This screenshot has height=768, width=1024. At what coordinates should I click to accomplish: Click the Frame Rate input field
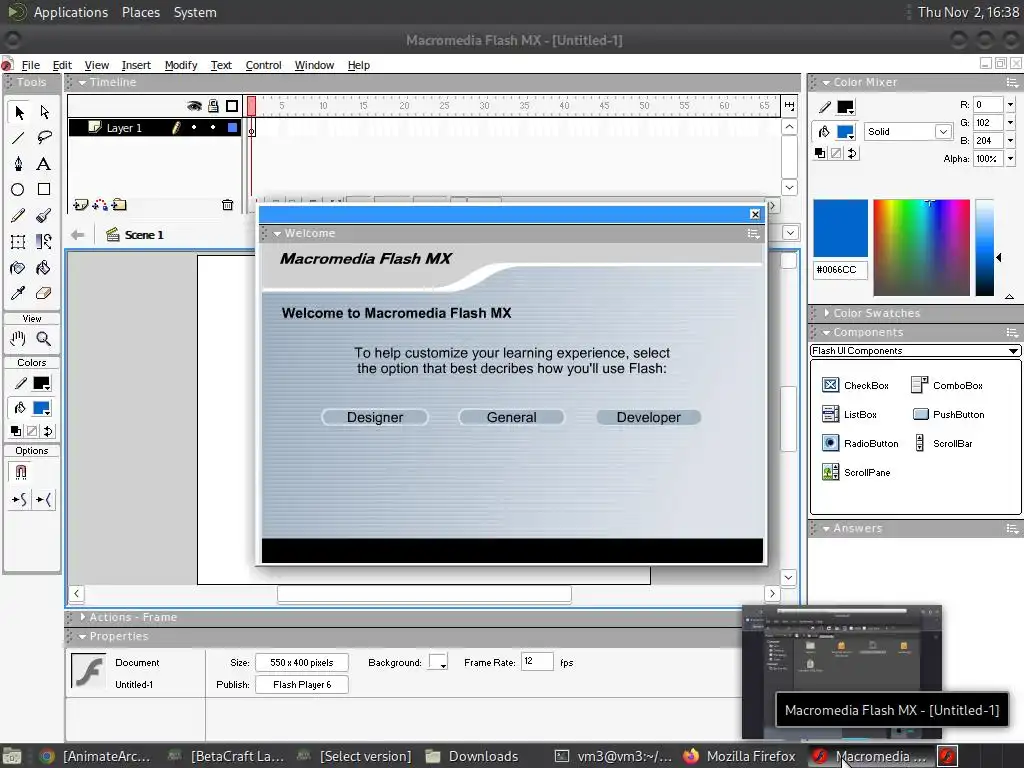[x=537, y=662]
